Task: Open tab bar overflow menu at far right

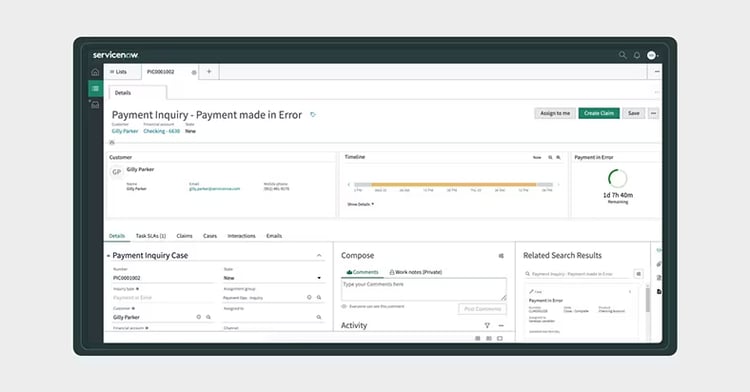Action: 657,72
